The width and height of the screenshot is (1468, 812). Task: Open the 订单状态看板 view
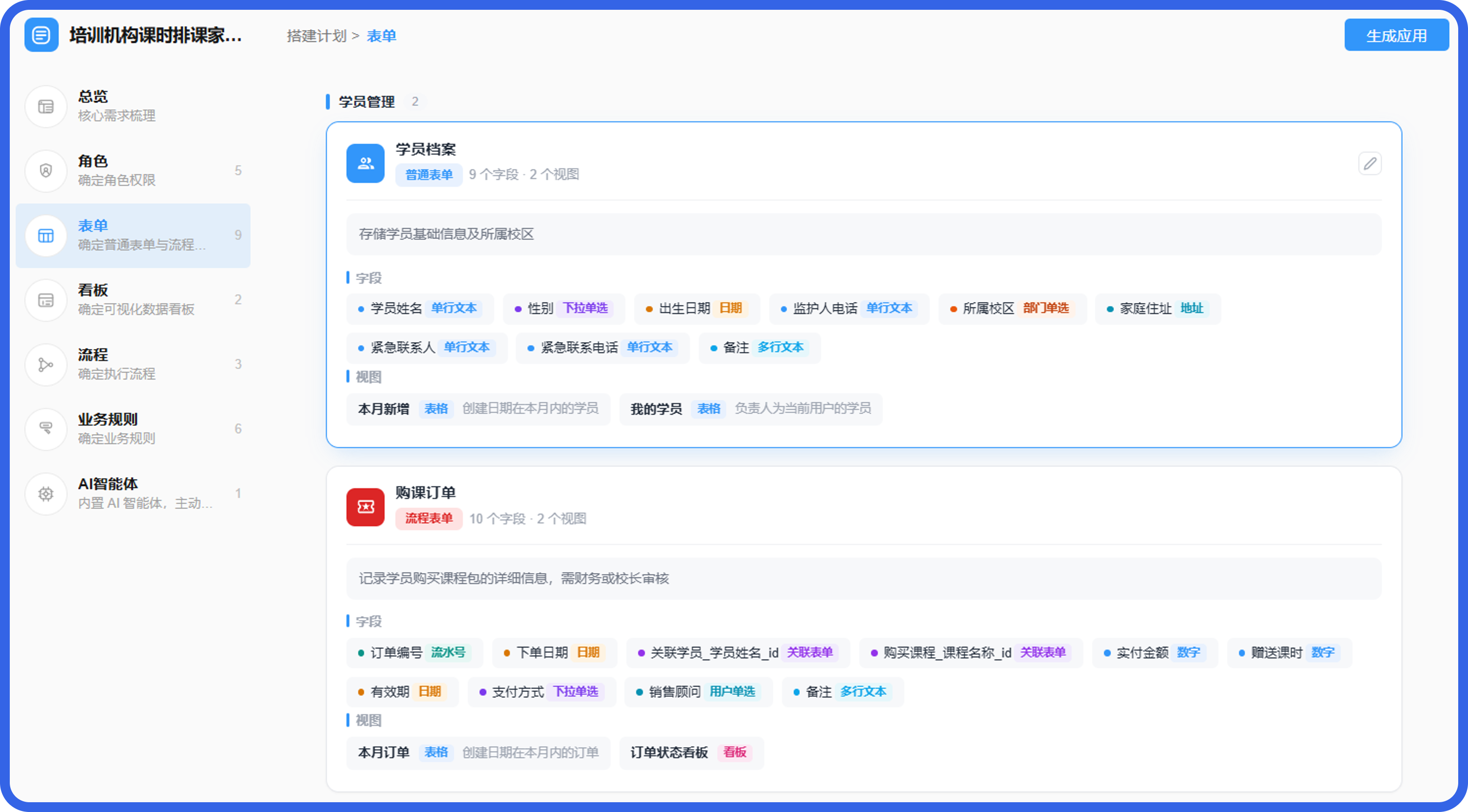click(691, 753)
